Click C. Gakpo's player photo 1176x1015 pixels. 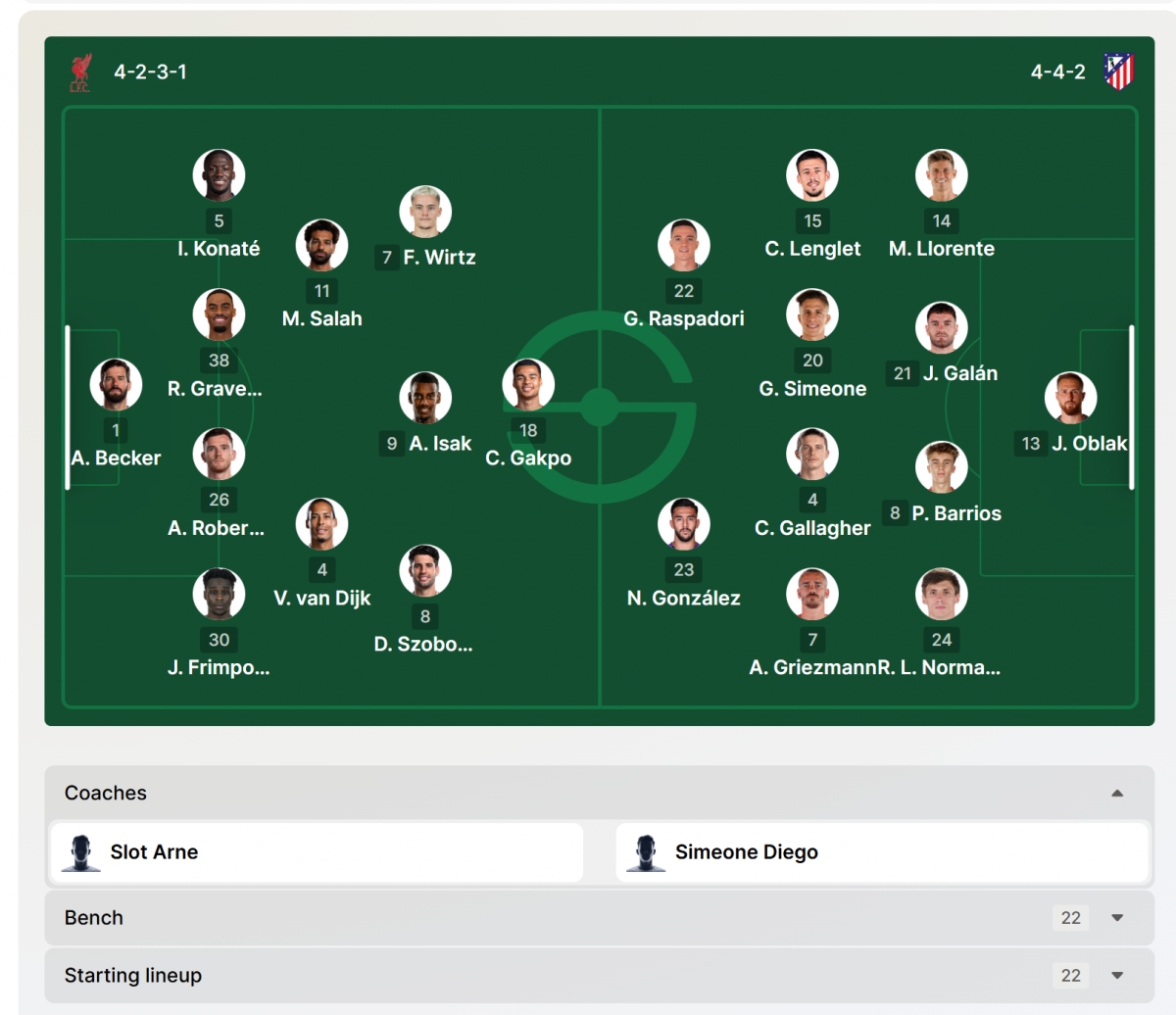528,385
